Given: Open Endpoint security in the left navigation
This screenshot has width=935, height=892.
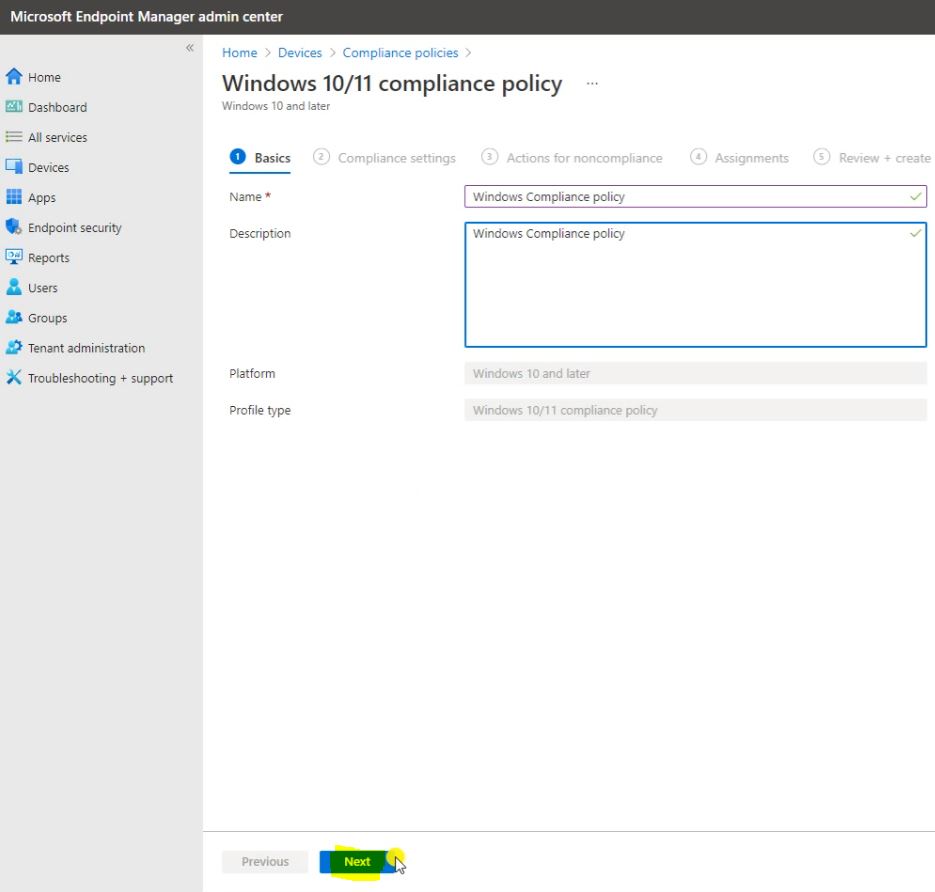Looking at the screenshot, I should click(x=75, y=228).
